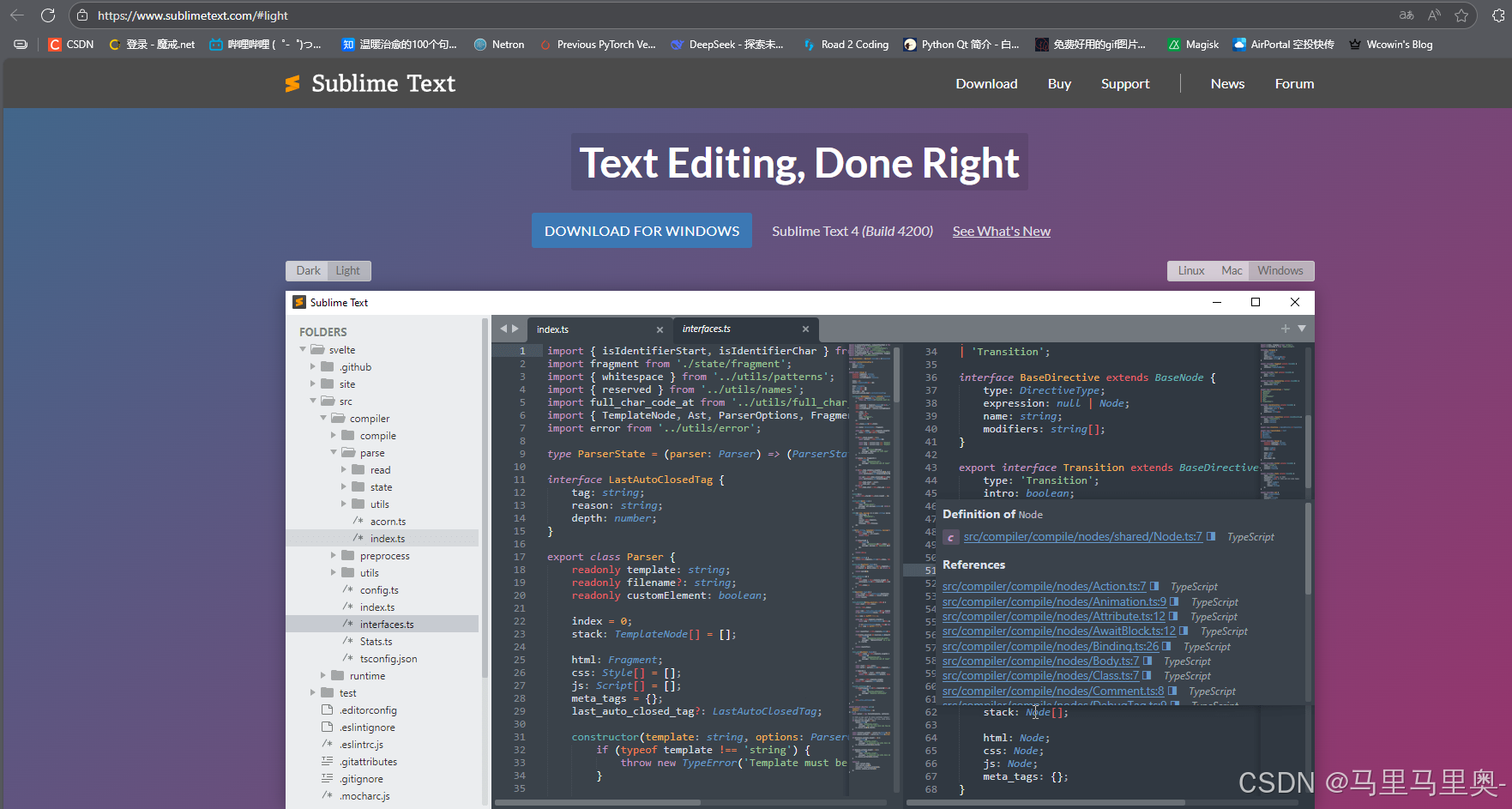Open the tab list dropdown arrow in the editor
The width and height of the screenshot is (1512, 809).
click(1302, 329)
